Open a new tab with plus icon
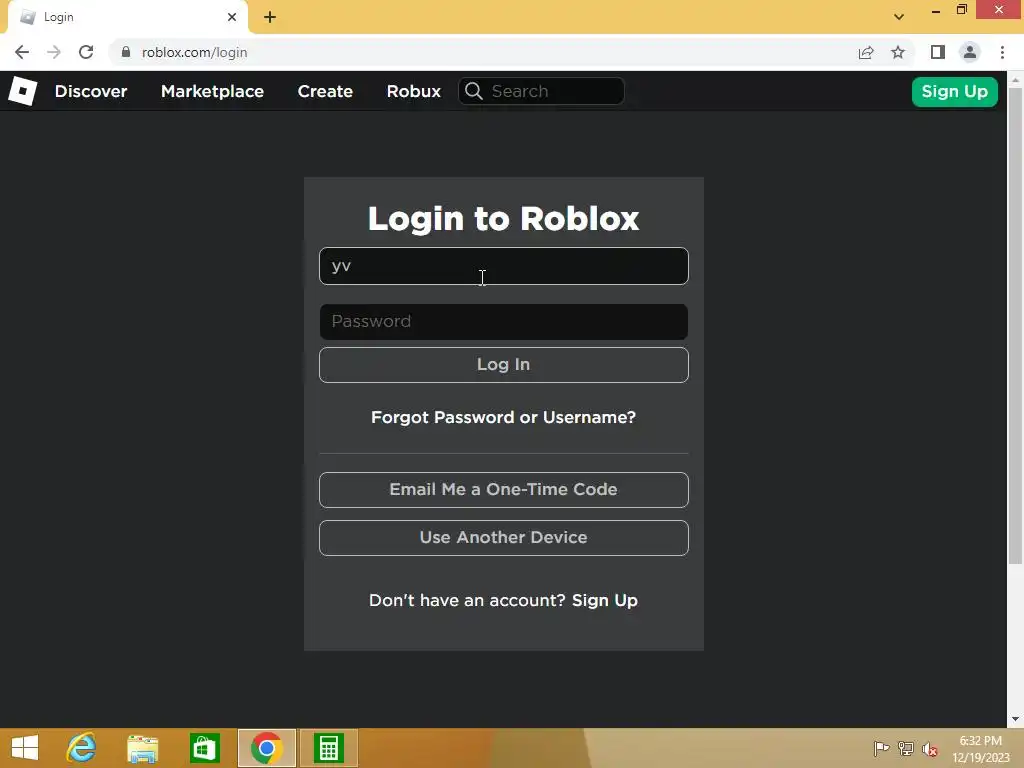This screenshot has width=1024, height=768. [x=270, y=17]
